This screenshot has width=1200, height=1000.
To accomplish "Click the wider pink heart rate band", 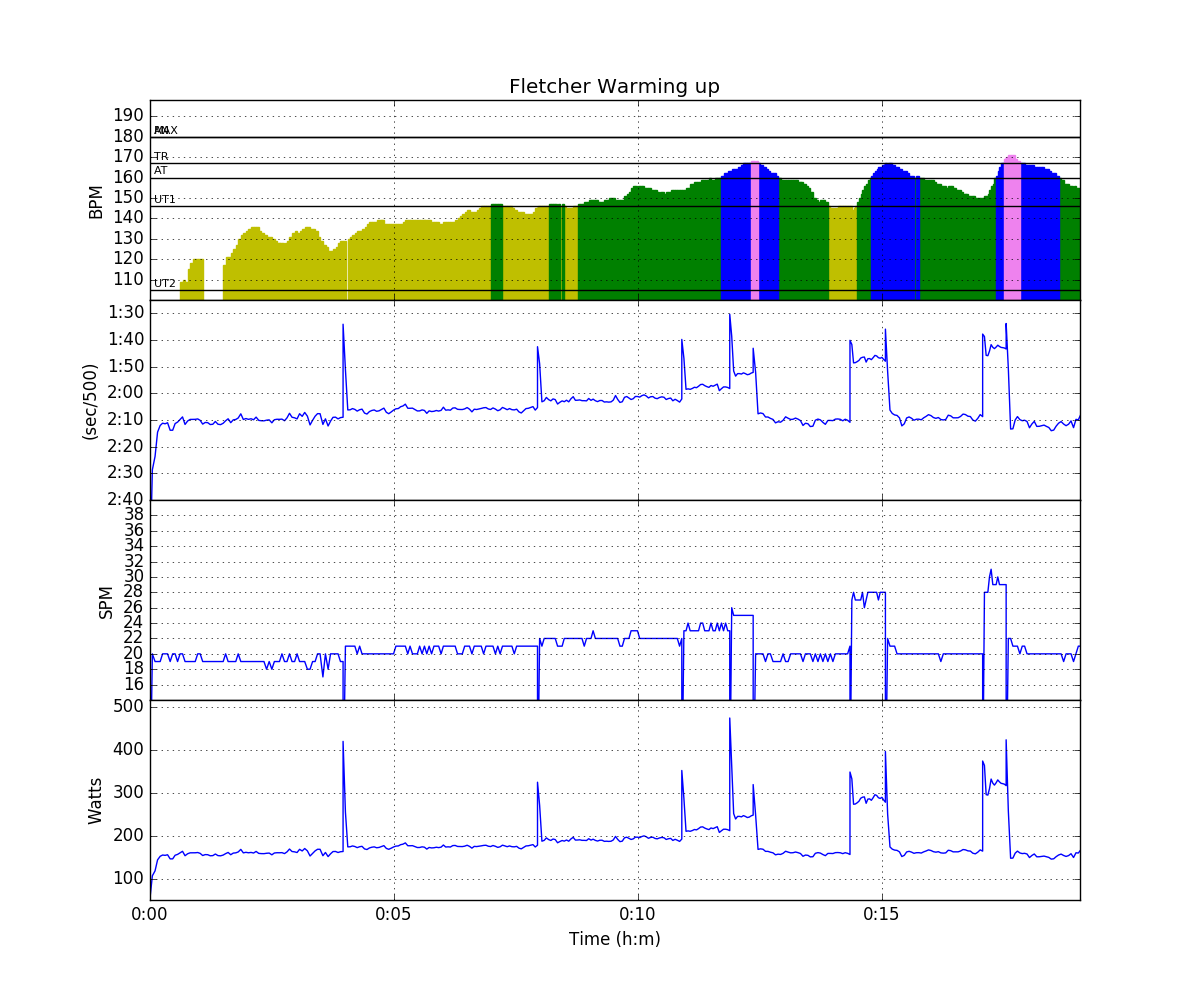I will point(1012,230).
